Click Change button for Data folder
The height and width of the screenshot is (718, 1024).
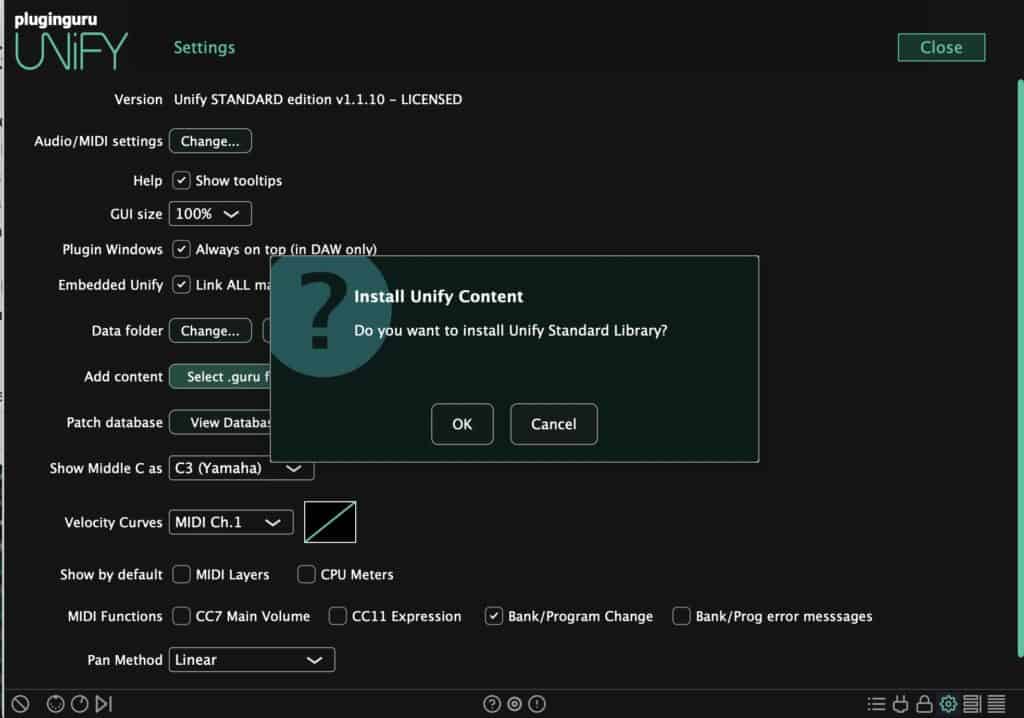[210, 331]
